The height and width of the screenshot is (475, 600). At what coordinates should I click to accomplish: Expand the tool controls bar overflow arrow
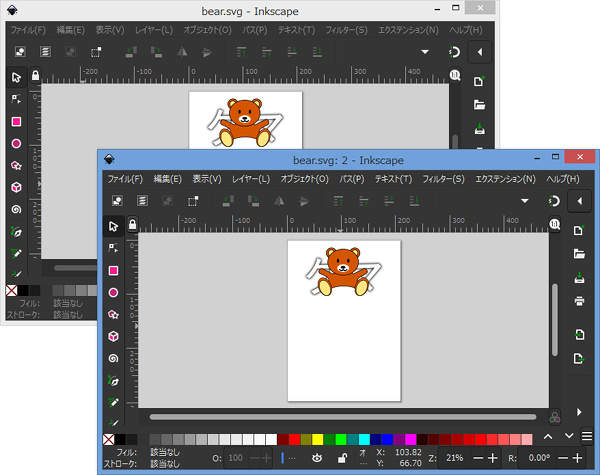[x=523, y=201]
